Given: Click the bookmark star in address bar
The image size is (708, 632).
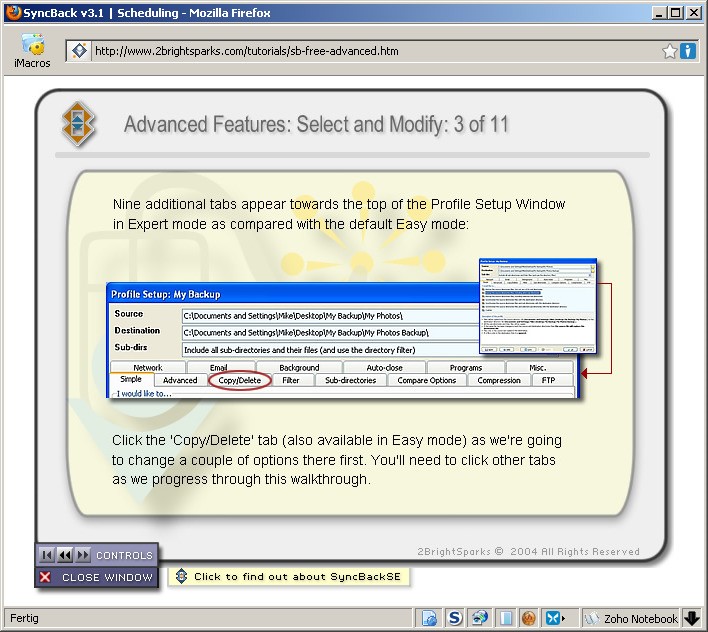Looking at the screenshot, I should click(x=670, y=51).
